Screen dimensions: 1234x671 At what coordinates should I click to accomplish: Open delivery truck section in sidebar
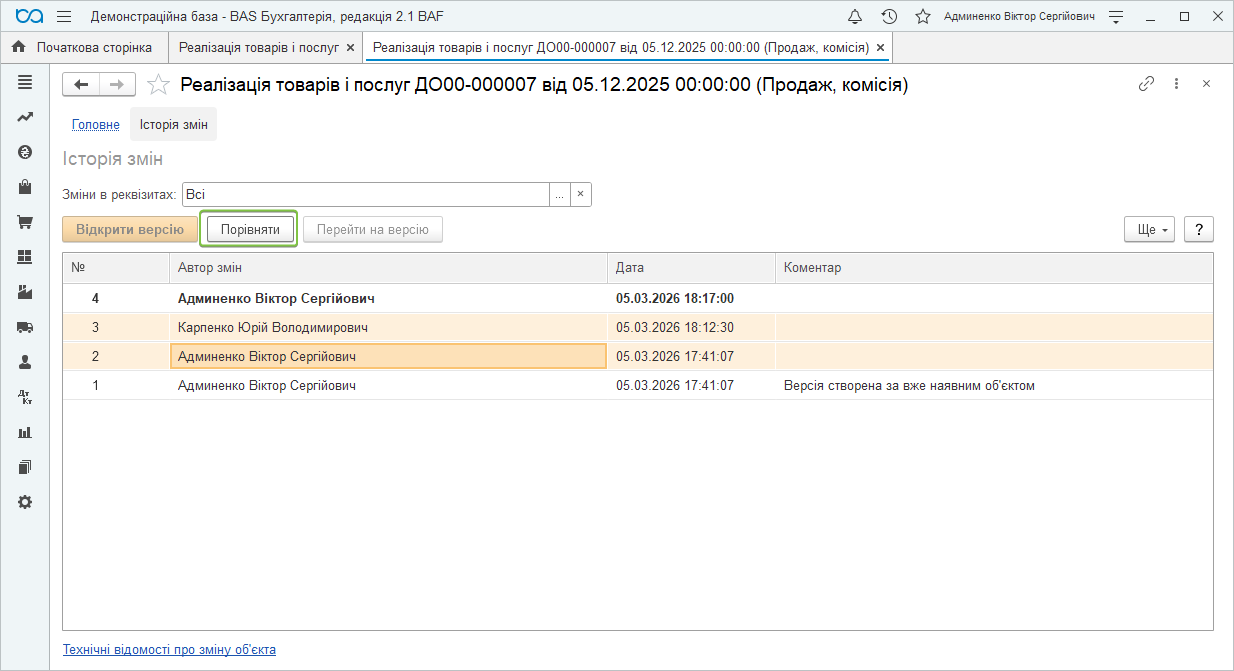(25, 327)
